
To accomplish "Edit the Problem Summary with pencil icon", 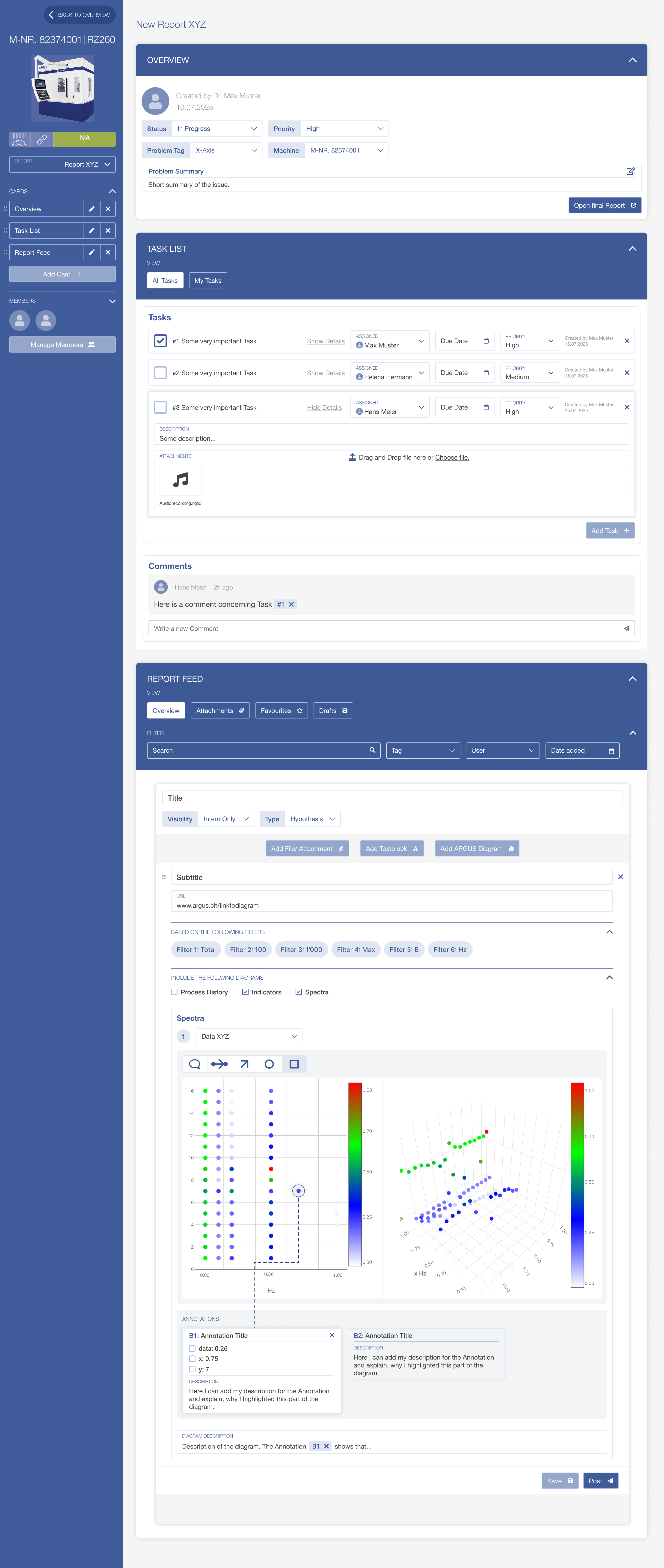I will click(x=631, y=171).
